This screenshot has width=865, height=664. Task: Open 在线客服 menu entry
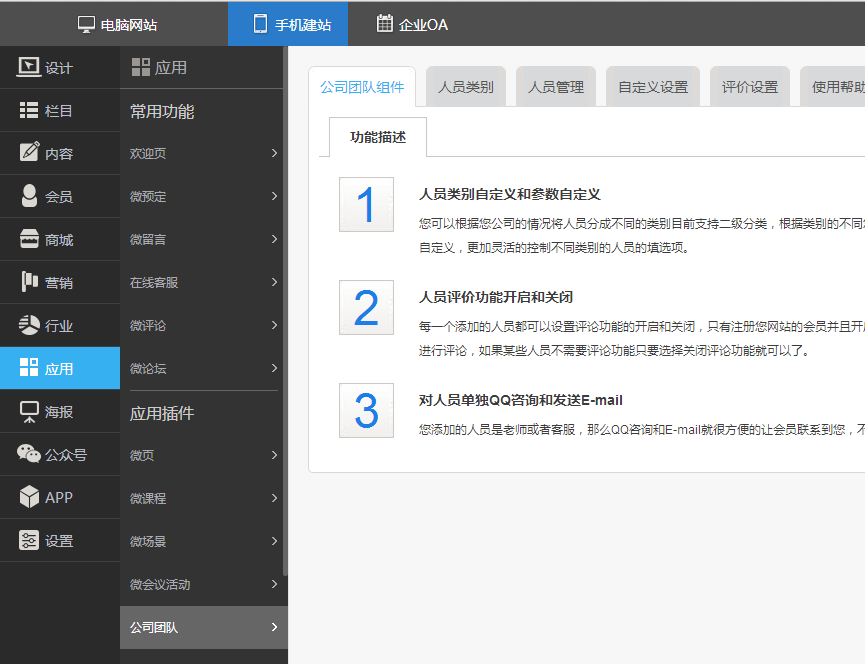click(204, 282)
